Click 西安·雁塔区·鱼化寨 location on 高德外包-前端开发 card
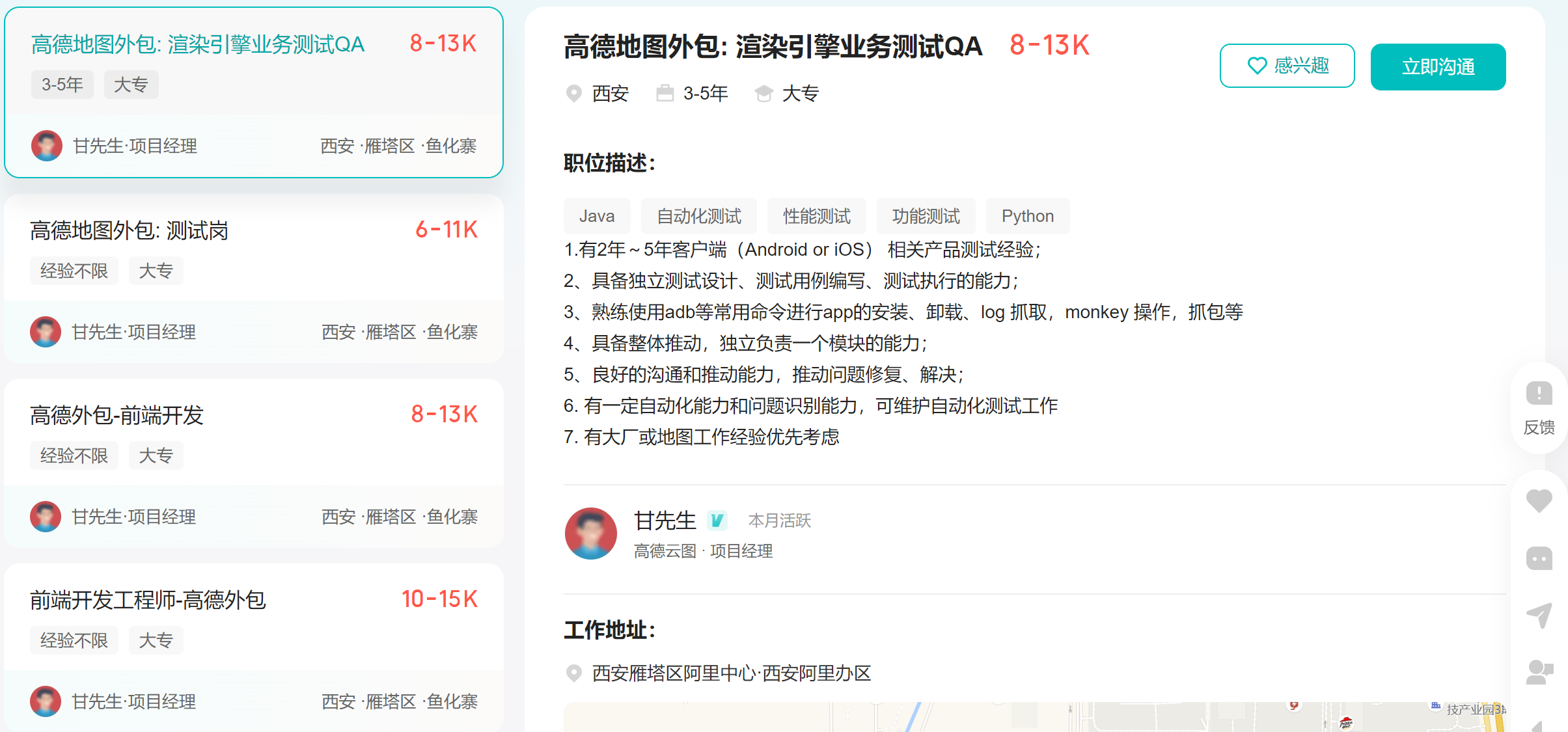The width and height of the screenshot is (1568, 732). (400, 517)
